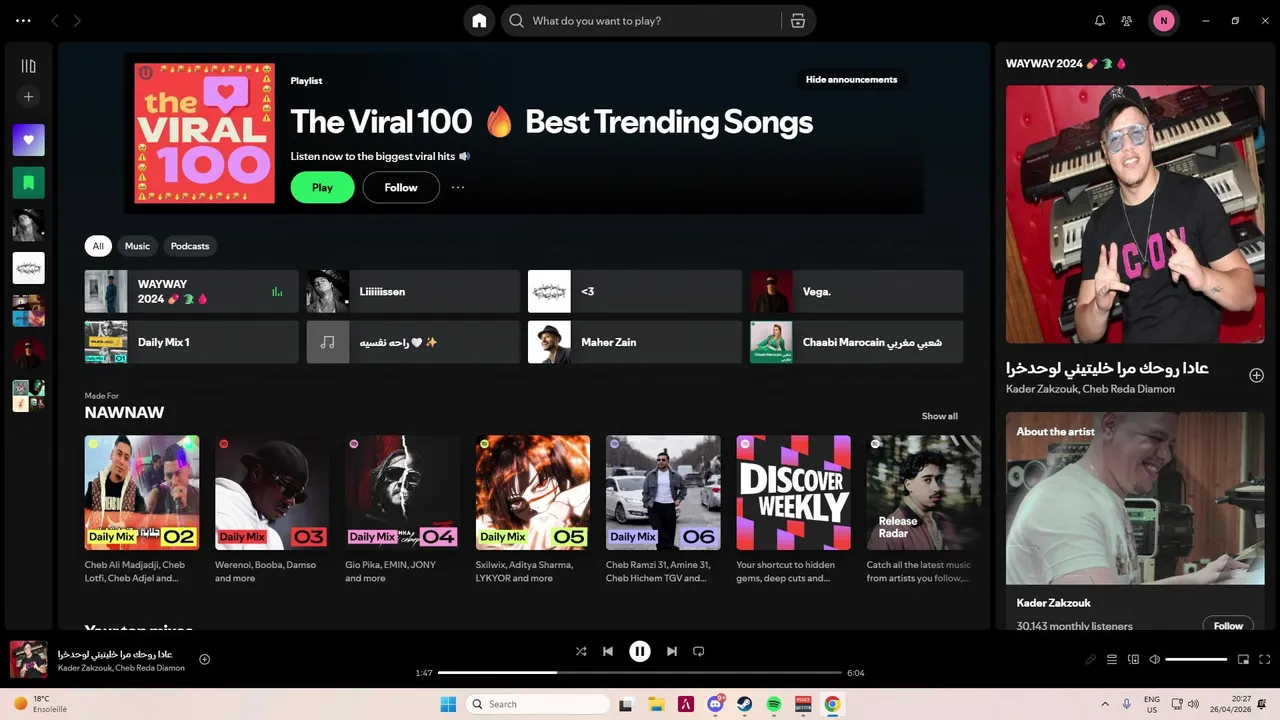This screenshot has height=720, width=1280.
Task: Open the notifications bell
Action: pyautogui.click(x=1100, y=21)
